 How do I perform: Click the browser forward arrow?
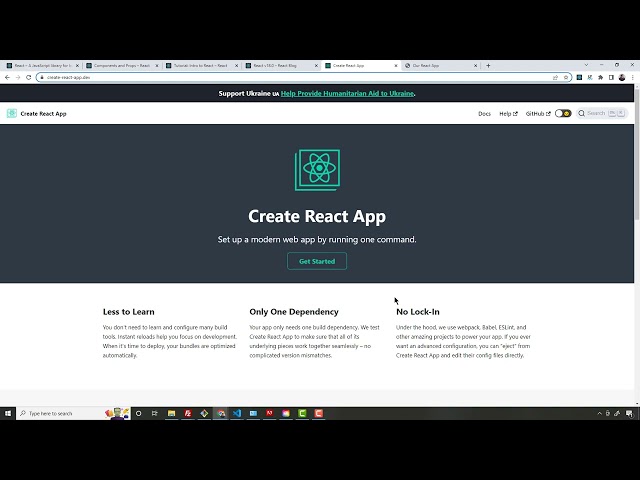18,77
